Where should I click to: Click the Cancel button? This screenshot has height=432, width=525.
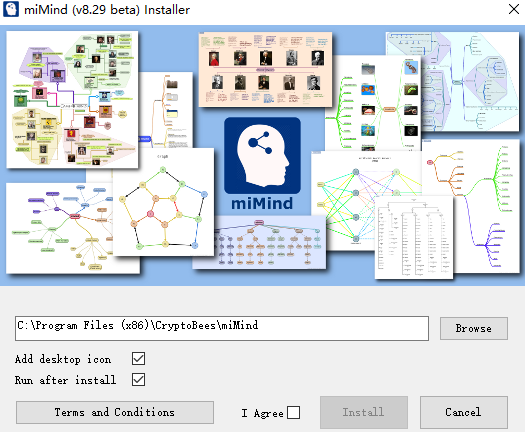click(x=464, y=412)
